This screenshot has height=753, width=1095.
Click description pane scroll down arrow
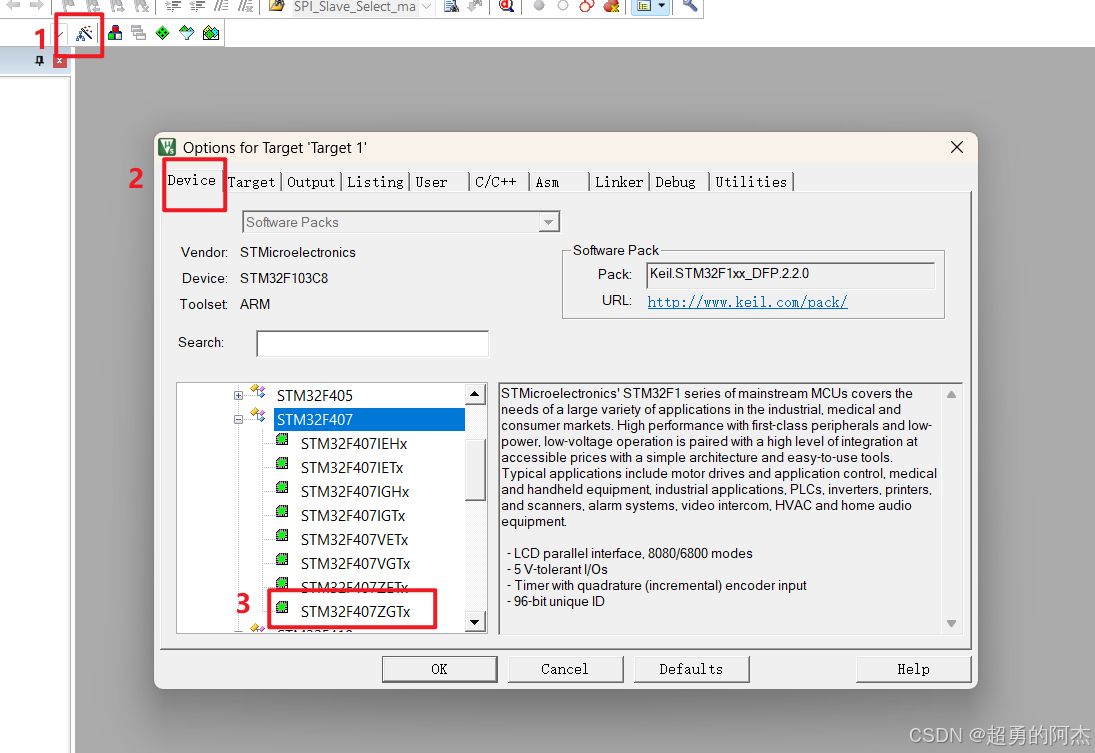click(951, 623)
